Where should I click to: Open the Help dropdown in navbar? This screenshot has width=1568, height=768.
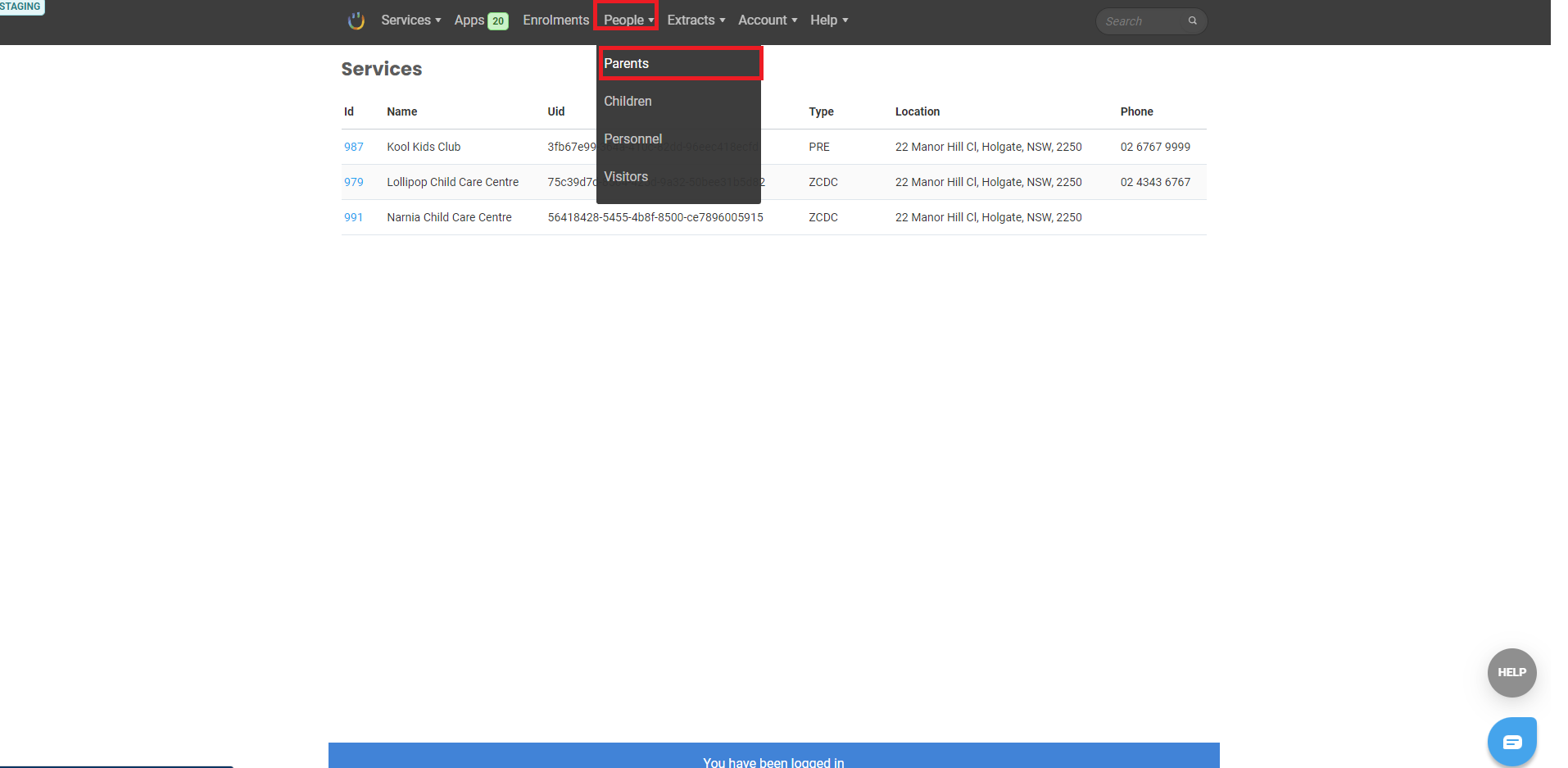(x=829, y=20)
